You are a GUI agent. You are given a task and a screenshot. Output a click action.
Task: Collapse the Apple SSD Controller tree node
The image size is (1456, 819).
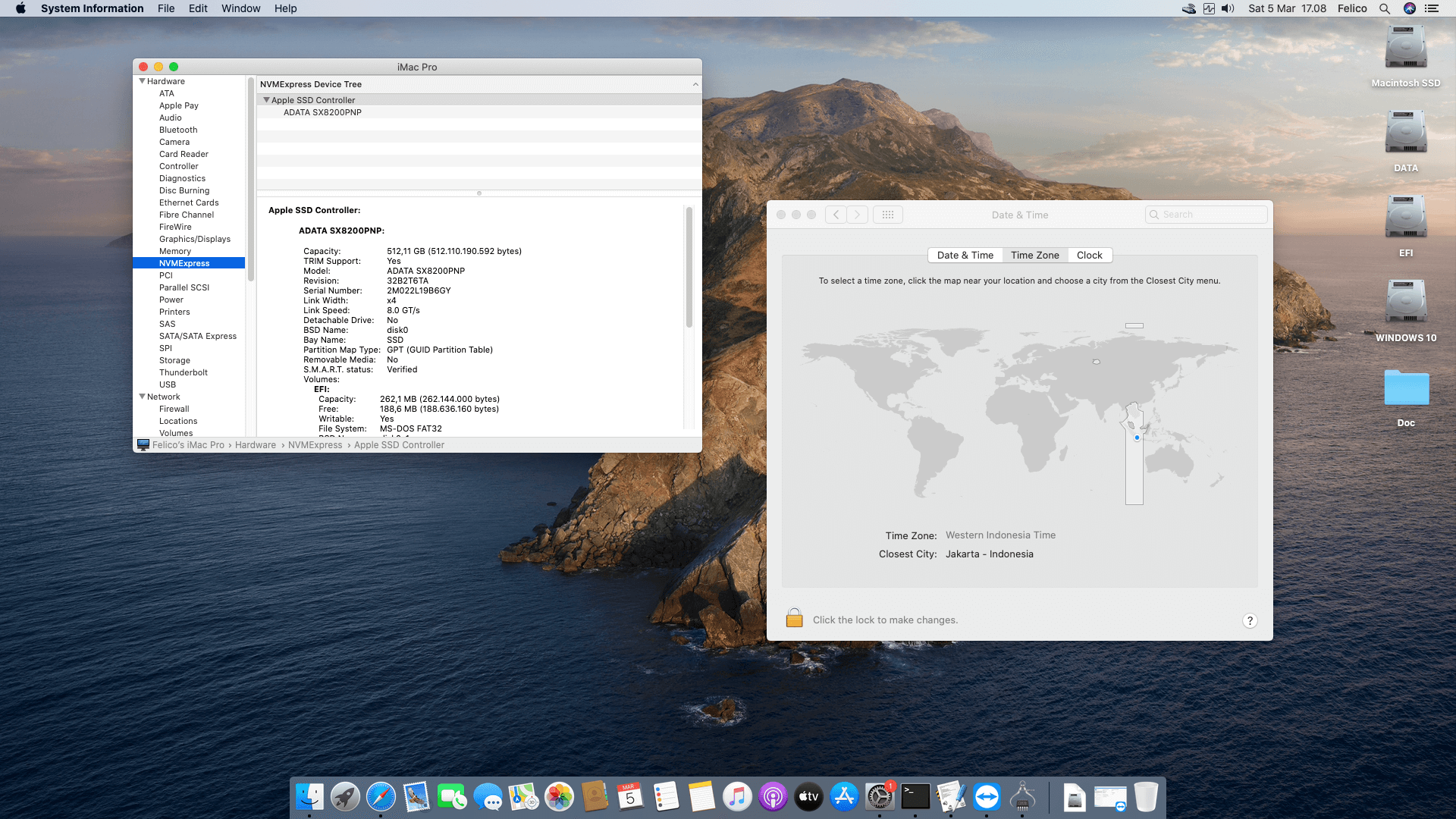point(266,100)
